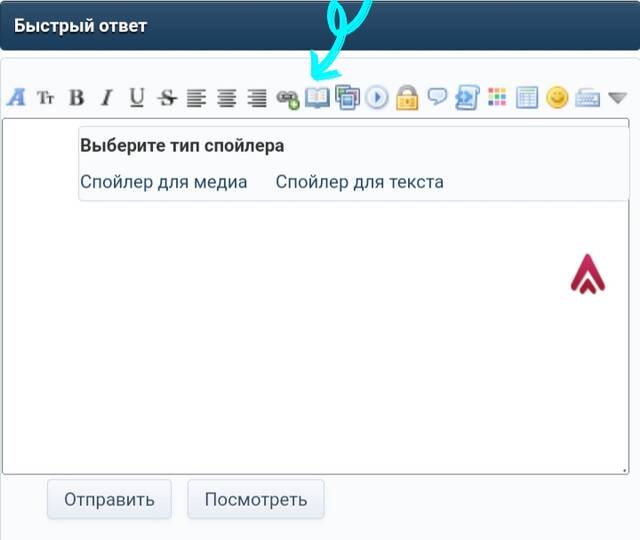
Task: Toggle italic formatting
Action: coord(107,98)
